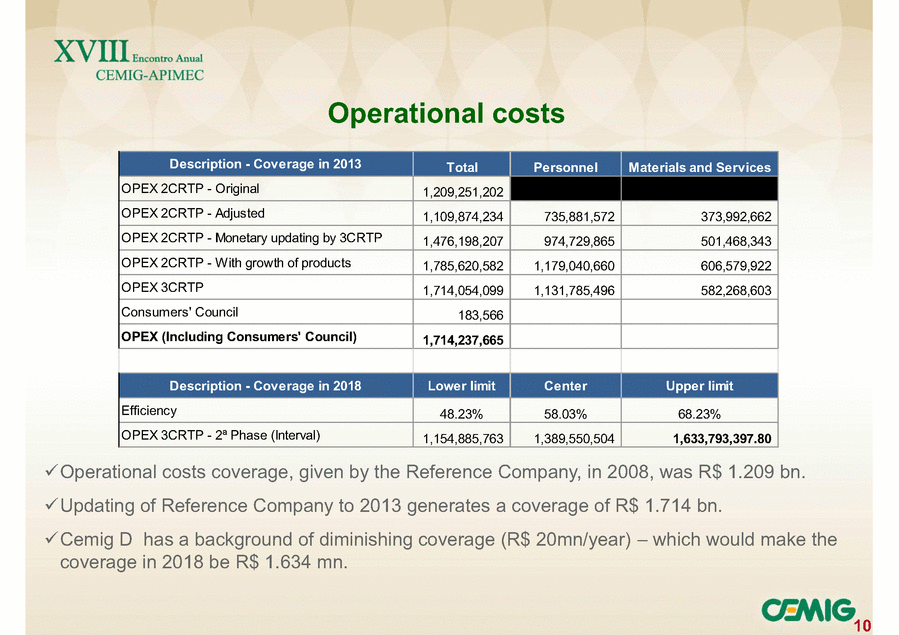The height and width of the screenshot is (635, 899).
Task: Select the OPEX 2CRTP - Original row label
Action: [x=190, y=188]
